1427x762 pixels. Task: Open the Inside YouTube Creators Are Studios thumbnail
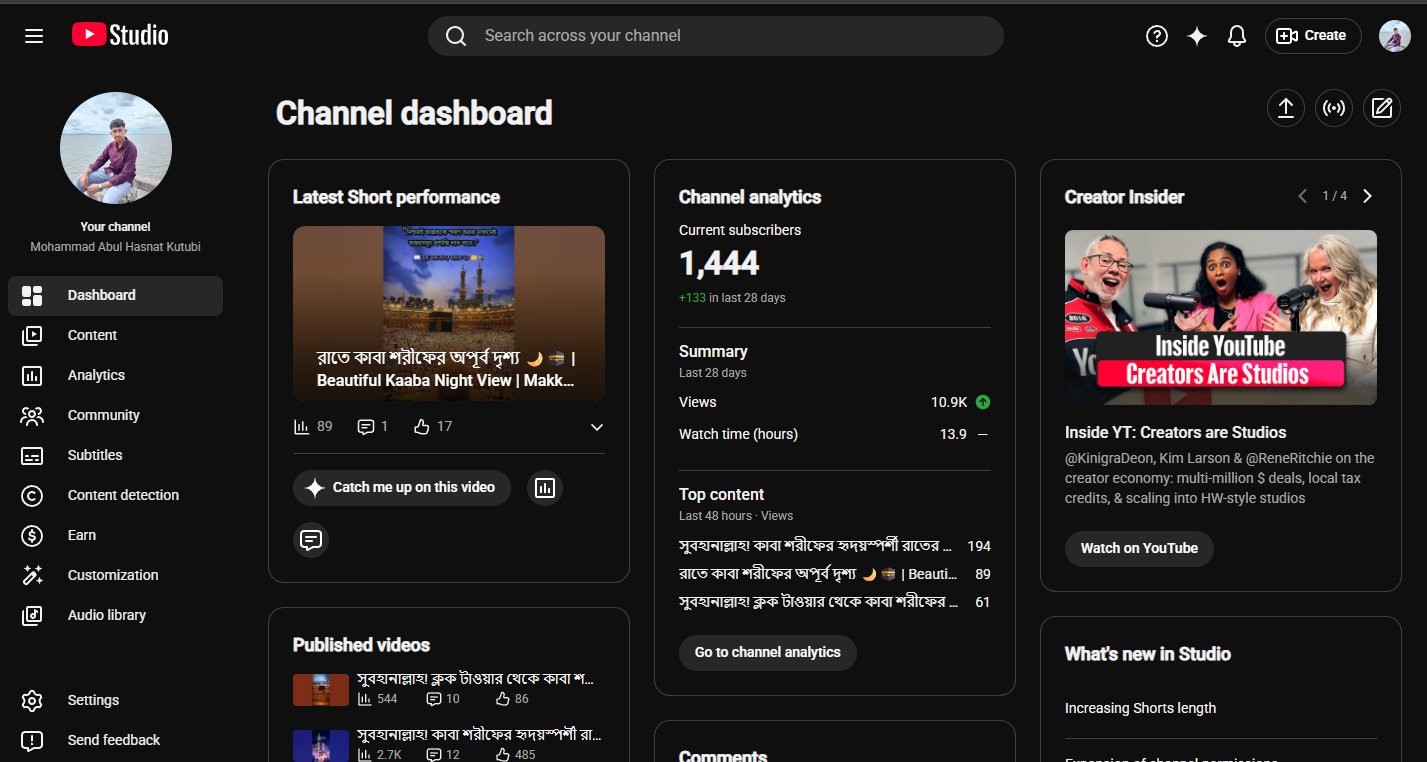click(1221, 318)
